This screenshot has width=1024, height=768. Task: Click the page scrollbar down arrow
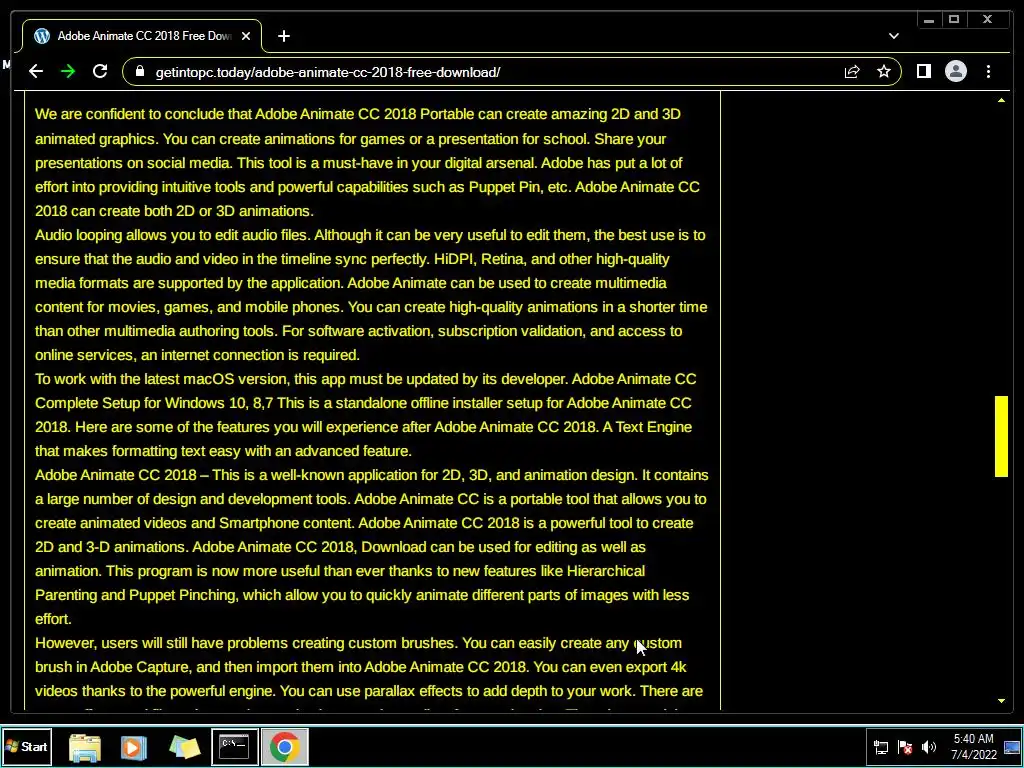coord(1001,701)
